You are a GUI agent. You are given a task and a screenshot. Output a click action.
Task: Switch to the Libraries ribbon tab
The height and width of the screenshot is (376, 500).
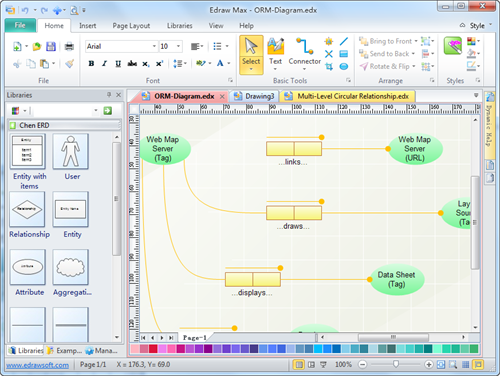pyautogui.click(x=179, y=26)
